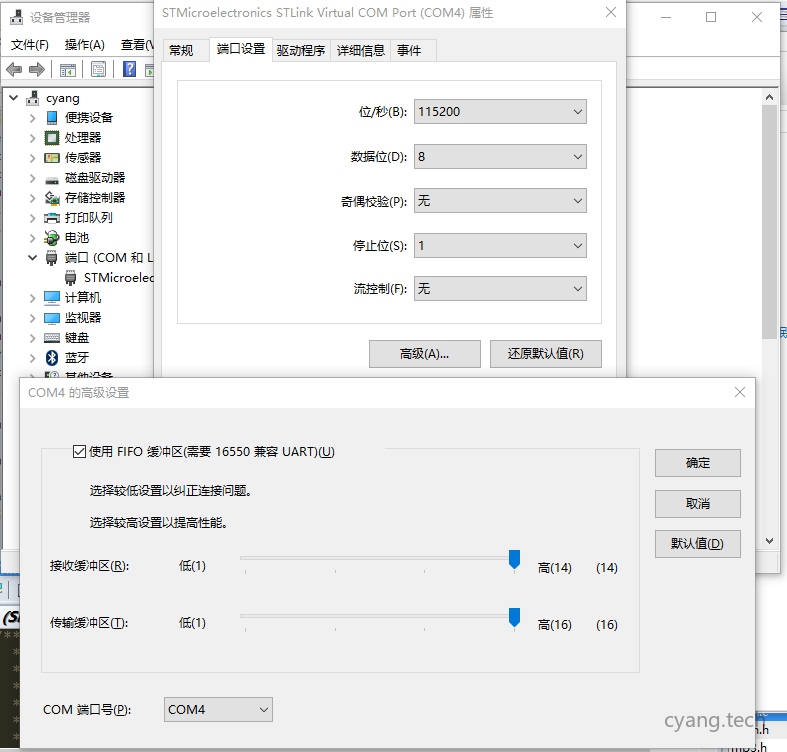The height and width of the screenshot is (752, 787).
Task: Click the blue help icon in toolbar
Action: tap(129, 69)
